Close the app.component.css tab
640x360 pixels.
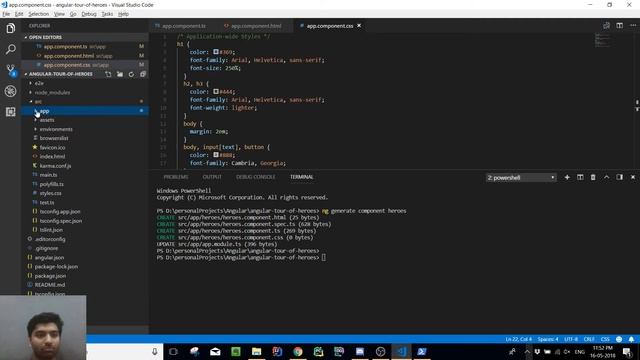pos(359,26)
